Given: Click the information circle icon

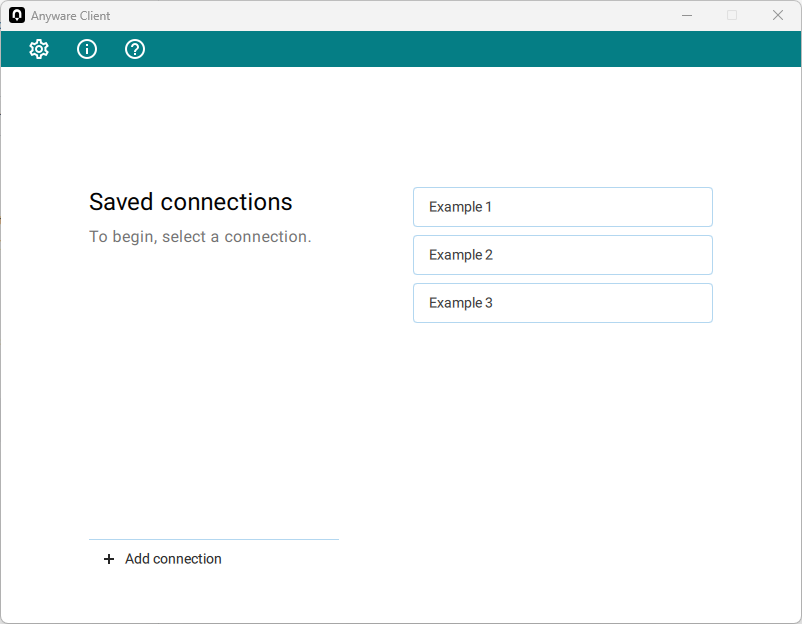Looking at the screenshot, I should coord(87,49).
